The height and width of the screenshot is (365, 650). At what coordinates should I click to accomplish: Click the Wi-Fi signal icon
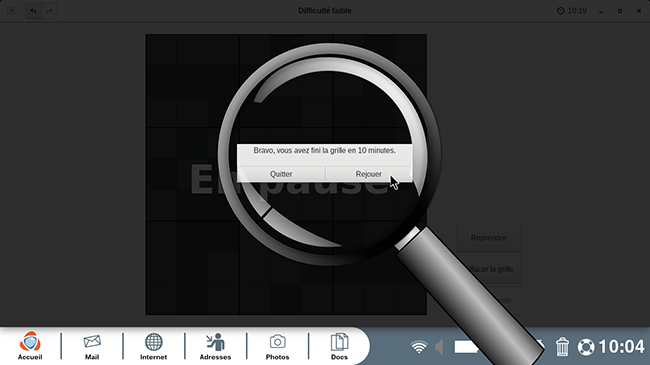tap(419, 347)
